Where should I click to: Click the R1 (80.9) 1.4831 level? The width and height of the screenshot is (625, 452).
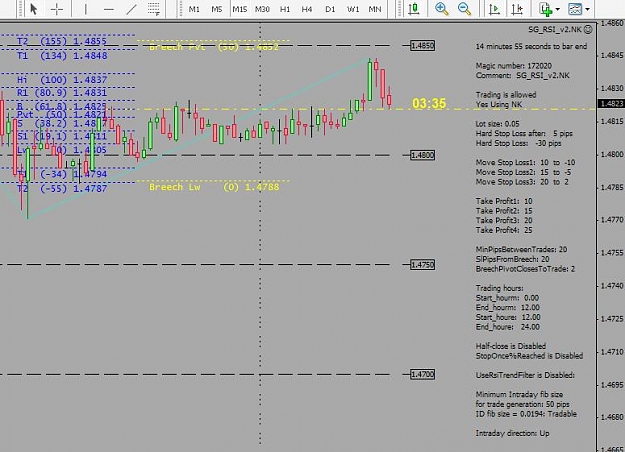coord(62,93)
